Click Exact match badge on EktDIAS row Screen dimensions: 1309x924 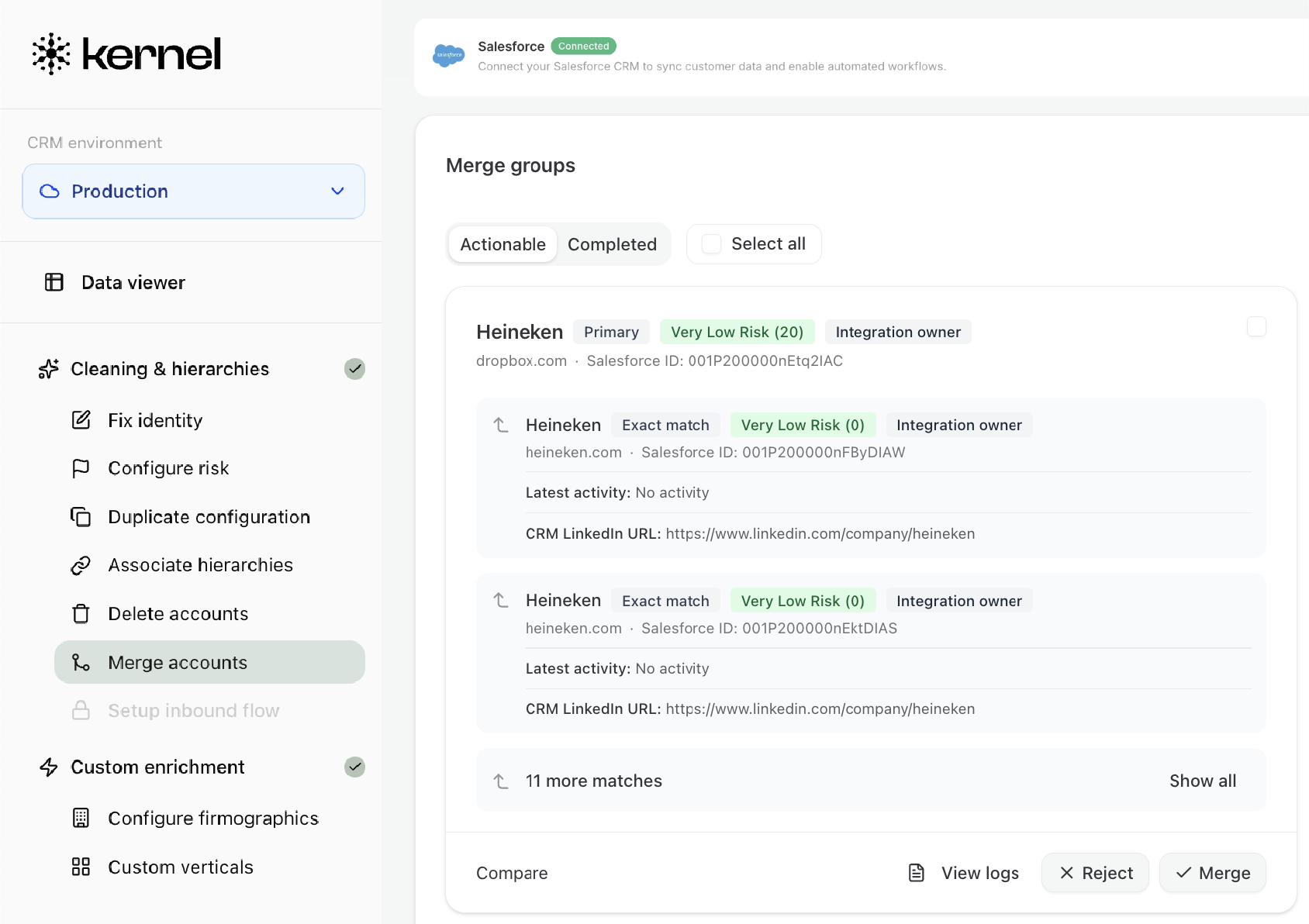tap(666, 601)
